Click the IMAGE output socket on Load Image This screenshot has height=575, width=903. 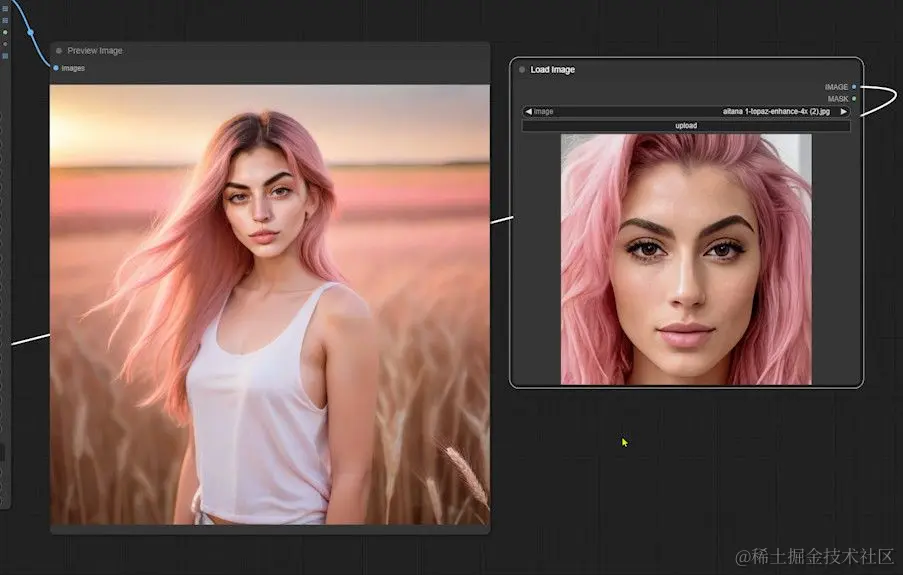[854, 87]
